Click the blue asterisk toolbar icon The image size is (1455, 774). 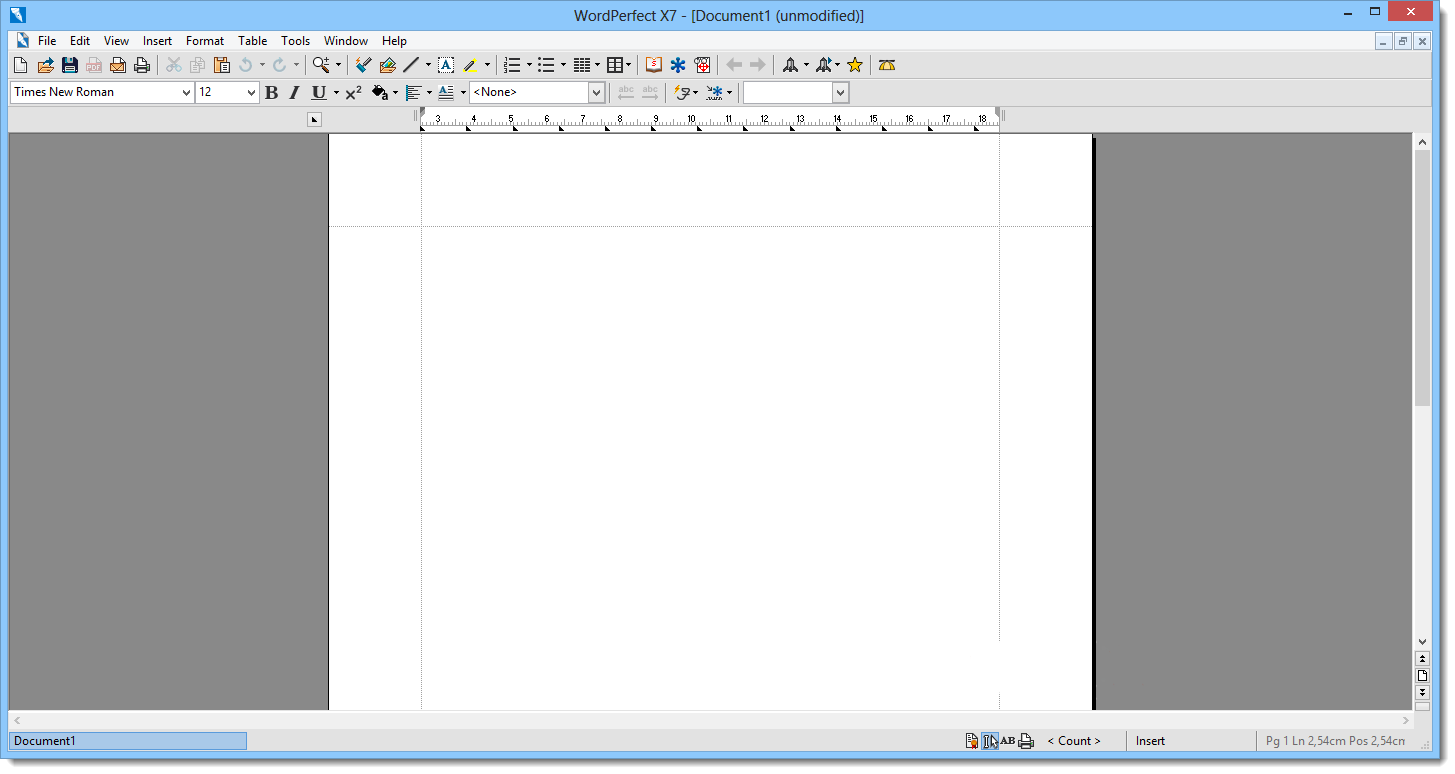click(678, 65)
